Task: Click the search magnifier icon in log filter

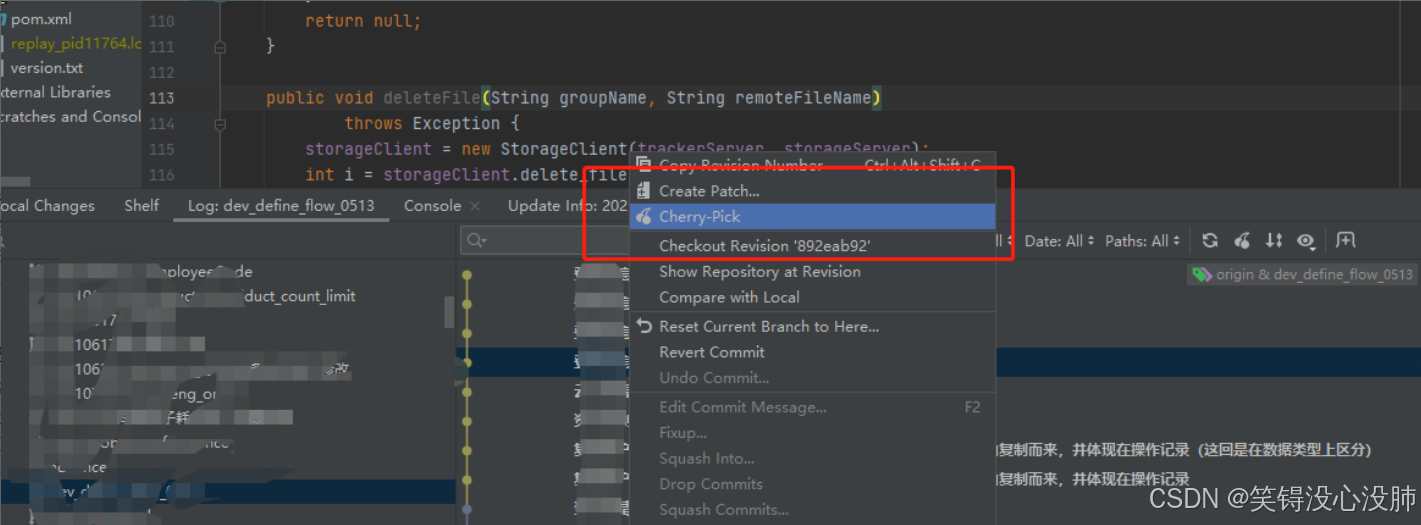Action: 476,240
